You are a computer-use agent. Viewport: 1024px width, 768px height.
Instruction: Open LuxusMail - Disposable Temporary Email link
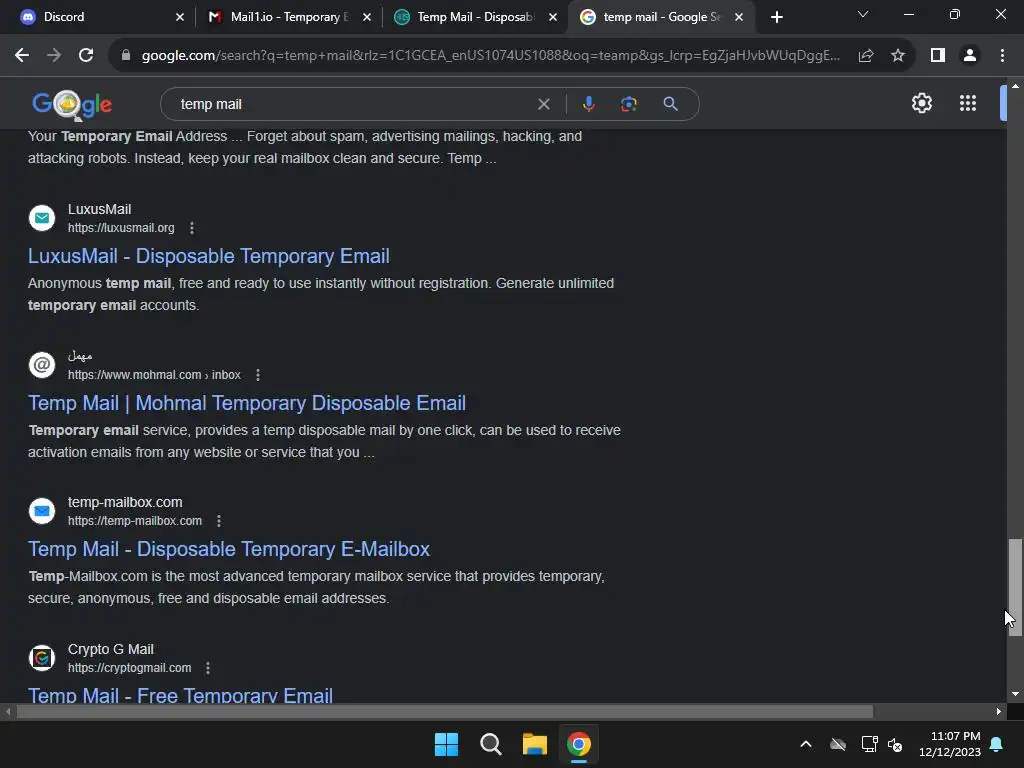click(208, 256)
